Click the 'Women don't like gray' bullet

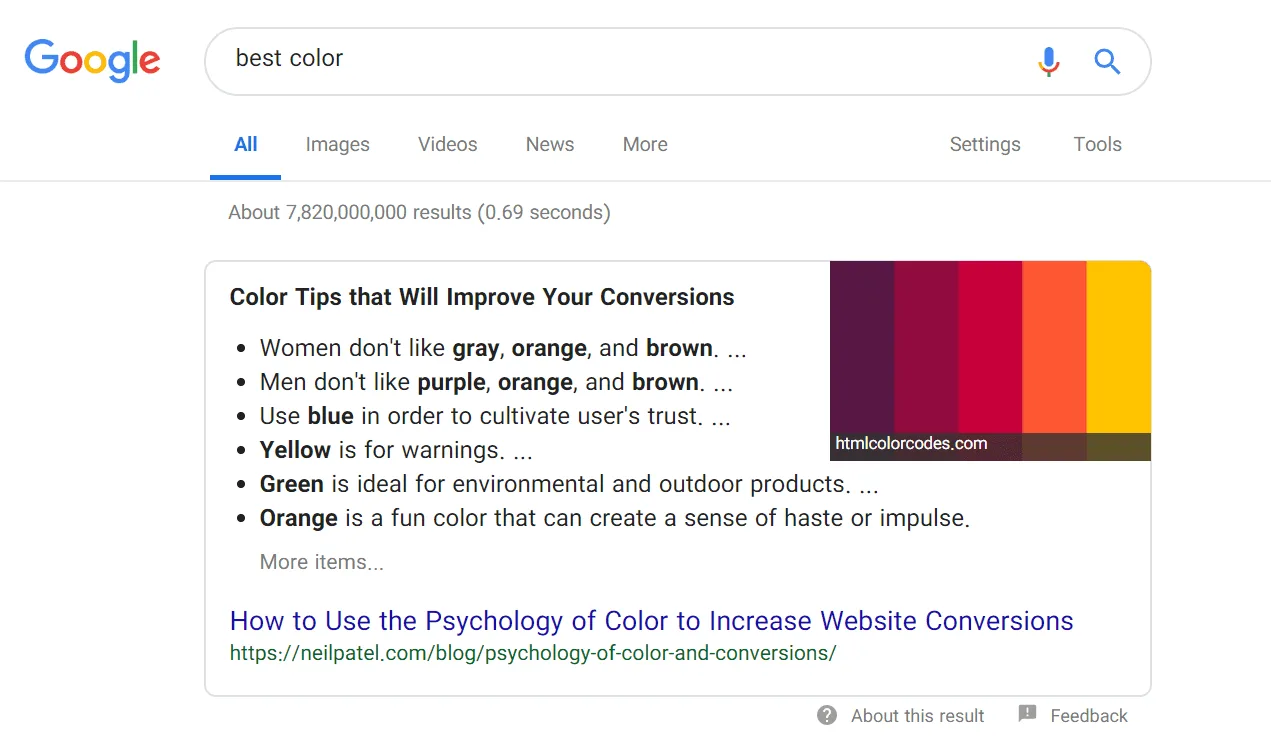(503, 349)
